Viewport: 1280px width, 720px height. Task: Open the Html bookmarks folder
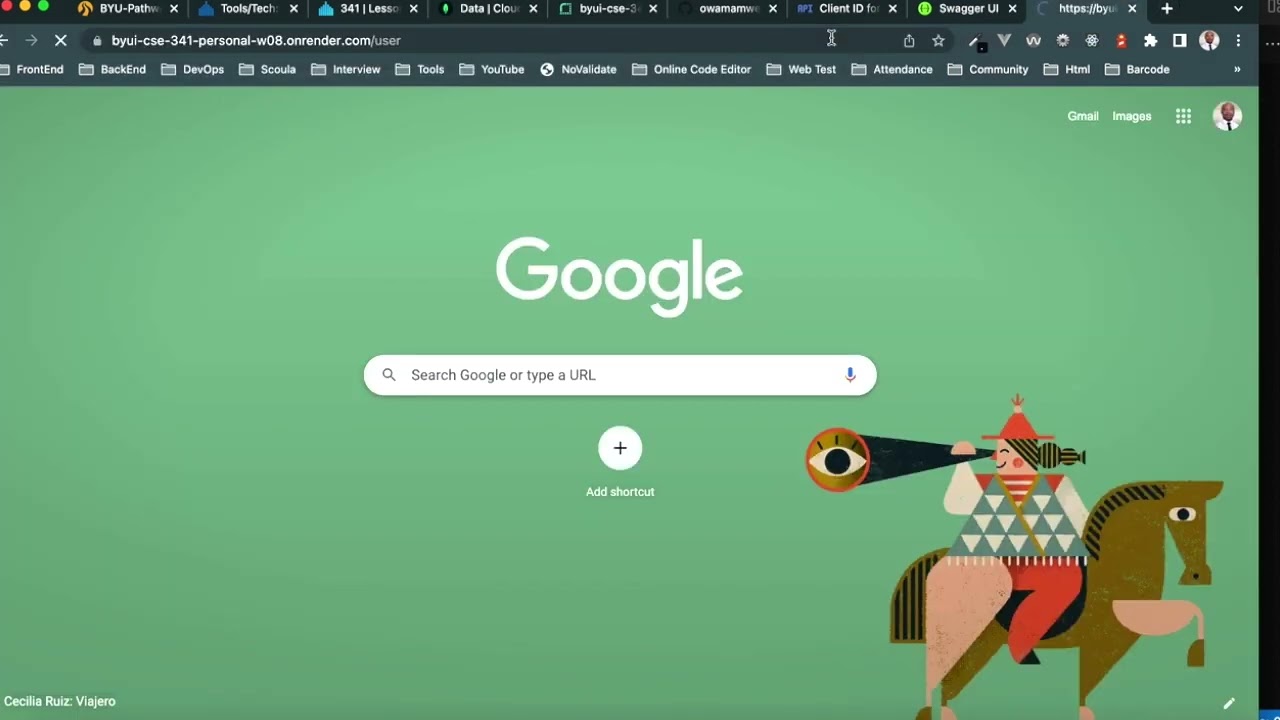click(x=1067, y=70)
